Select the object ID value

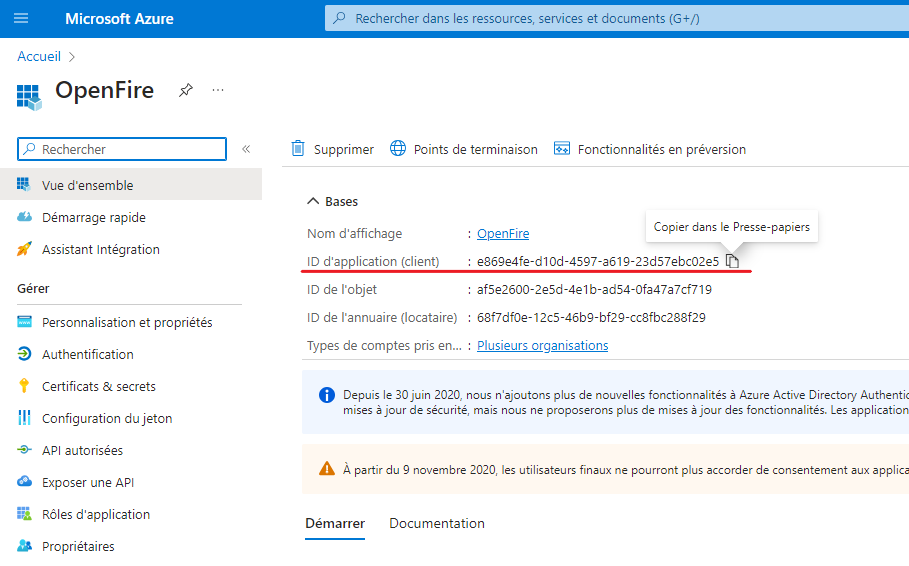pyautogui.click(x=594, y=289)
